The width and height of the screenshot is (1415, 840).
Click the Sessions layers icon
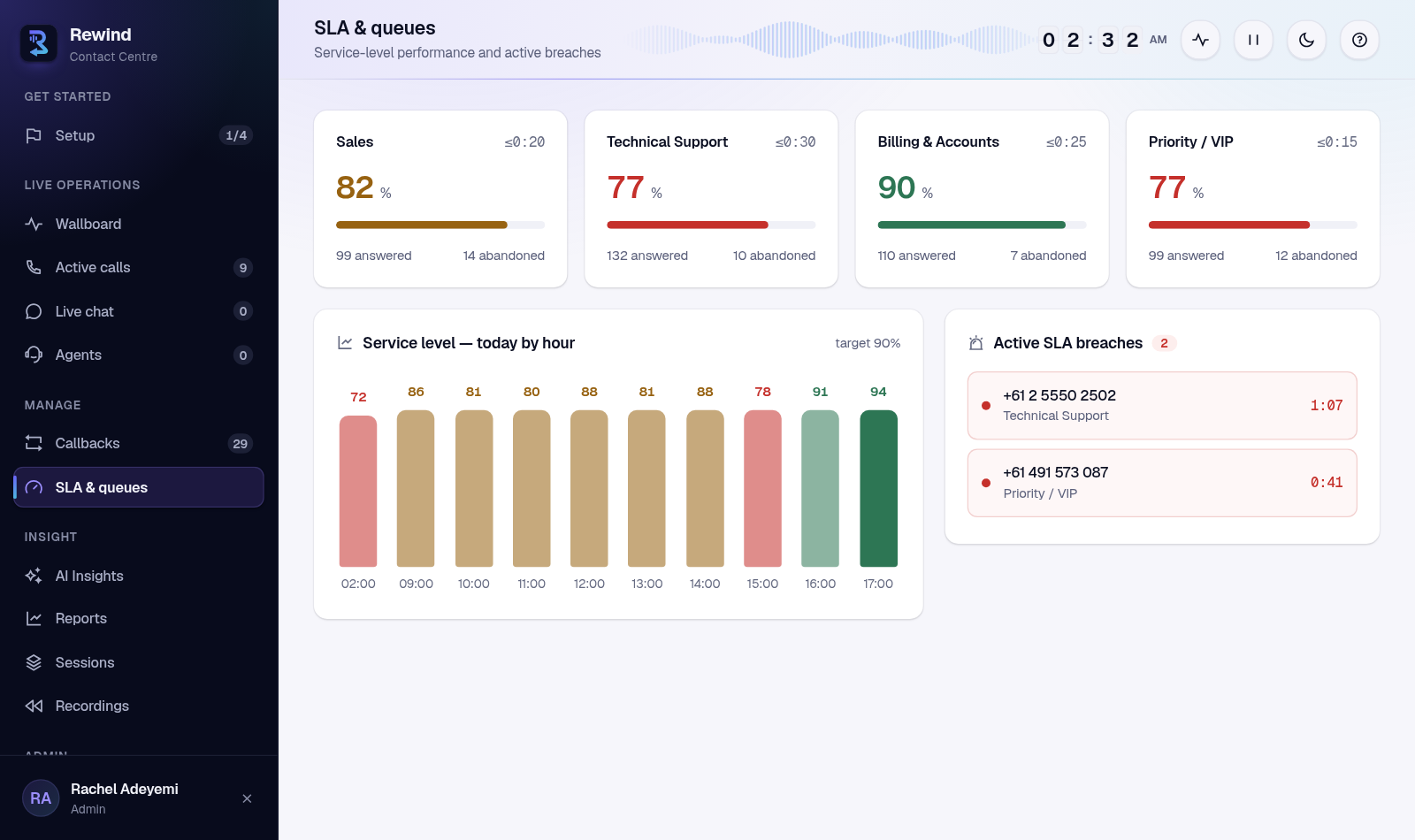tap(34, 662)
